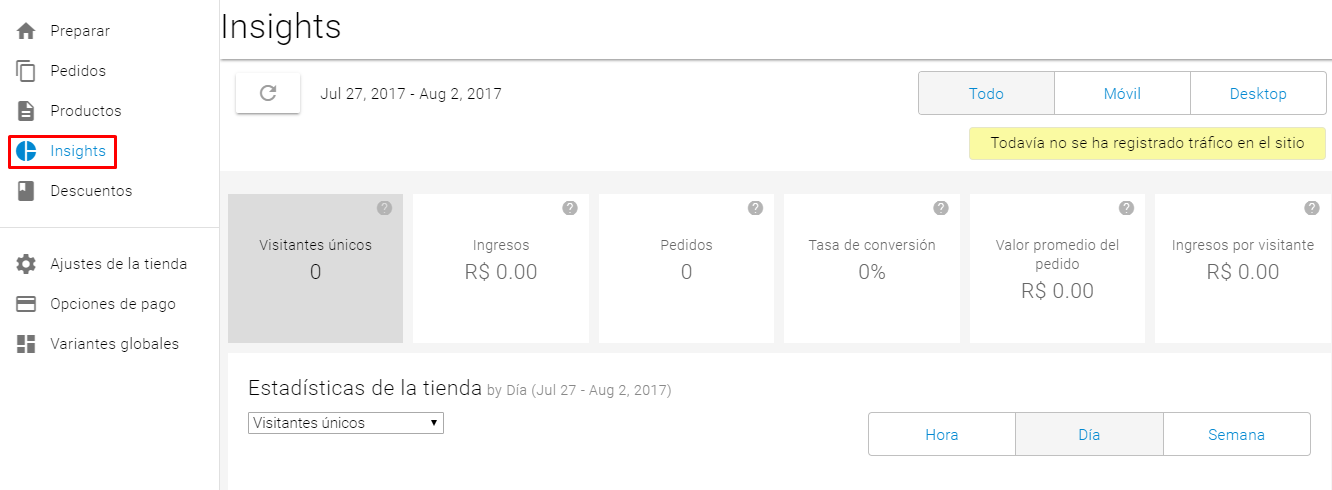Click help icon on Tasa de conversión
Viewport: 1332px width, 490px height.
coord(941,208)
